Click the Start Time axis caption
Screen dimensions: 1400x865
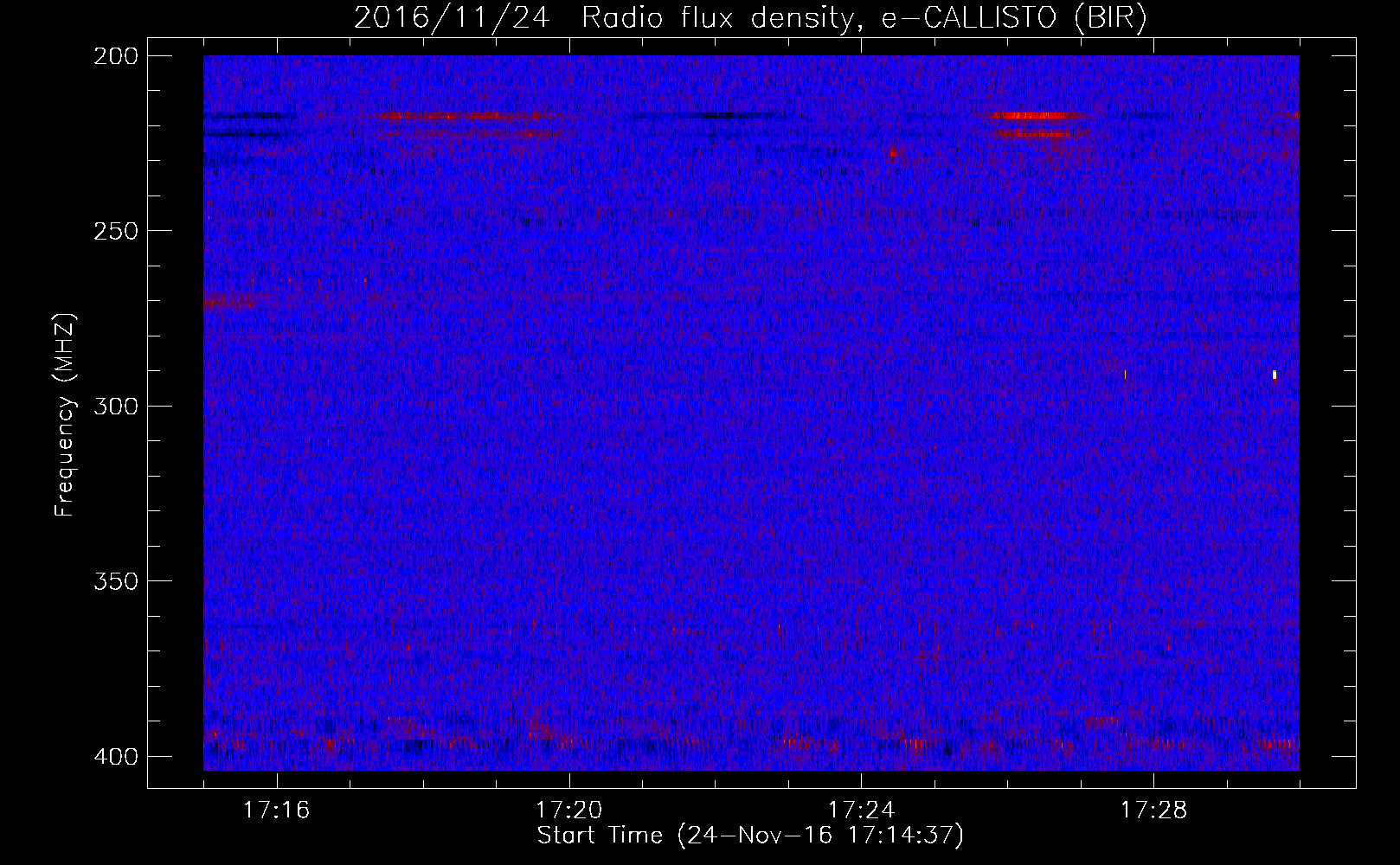(750, 836)
